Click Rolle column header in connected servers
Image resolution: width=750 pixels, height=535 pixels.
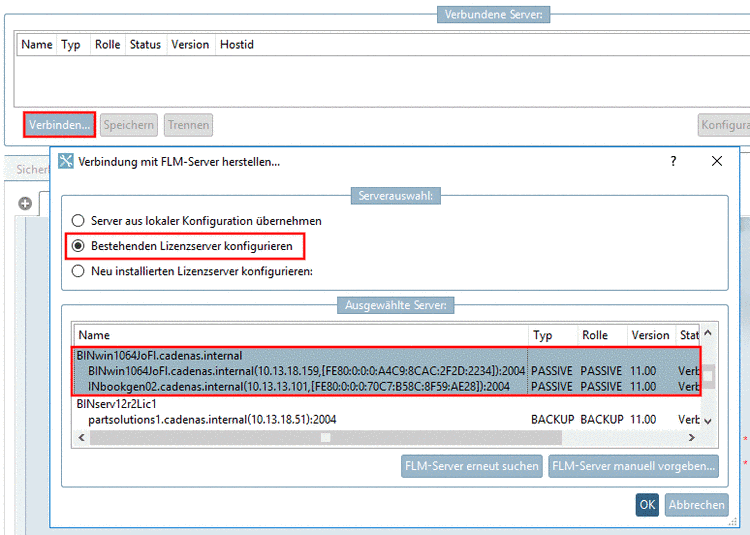[108, 44]
